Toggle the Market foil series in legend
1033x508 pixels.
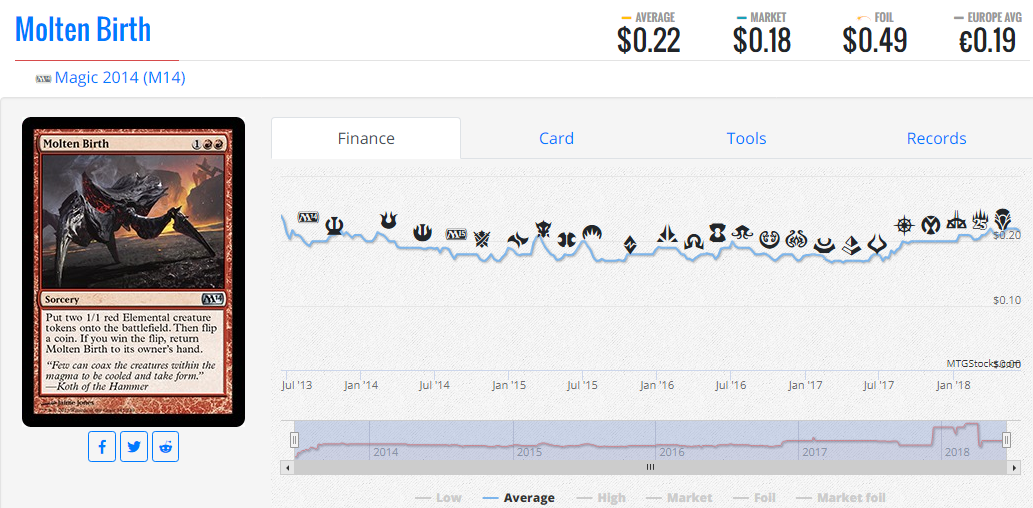pos(841,498)
